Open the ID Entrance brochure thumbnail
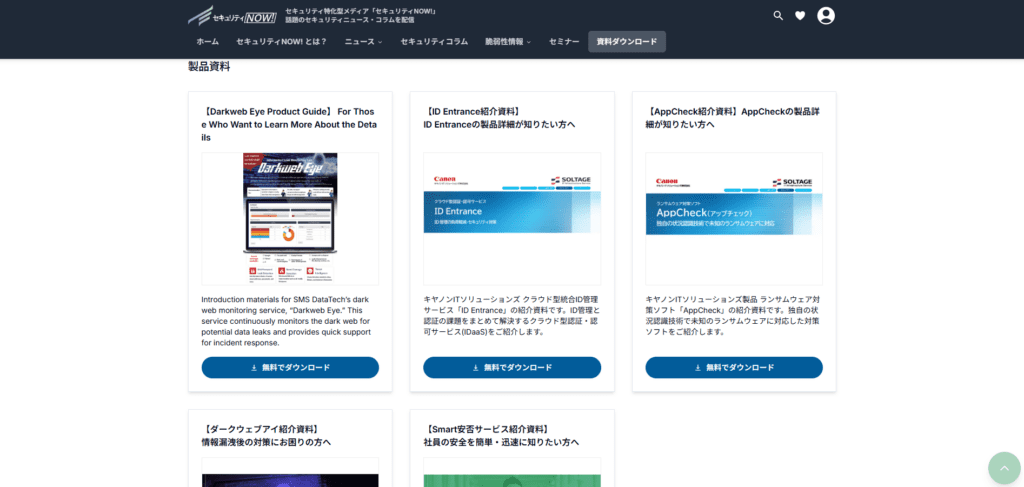The image size is (1024, 487). 512,218
